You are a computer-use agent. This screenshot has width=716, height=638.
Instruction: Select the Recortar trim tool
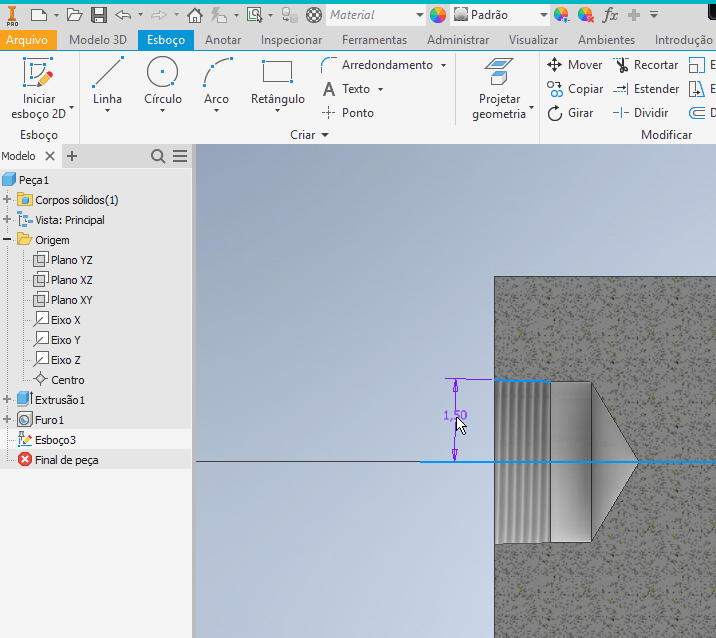pyautogui.click(x=645, y=65)
